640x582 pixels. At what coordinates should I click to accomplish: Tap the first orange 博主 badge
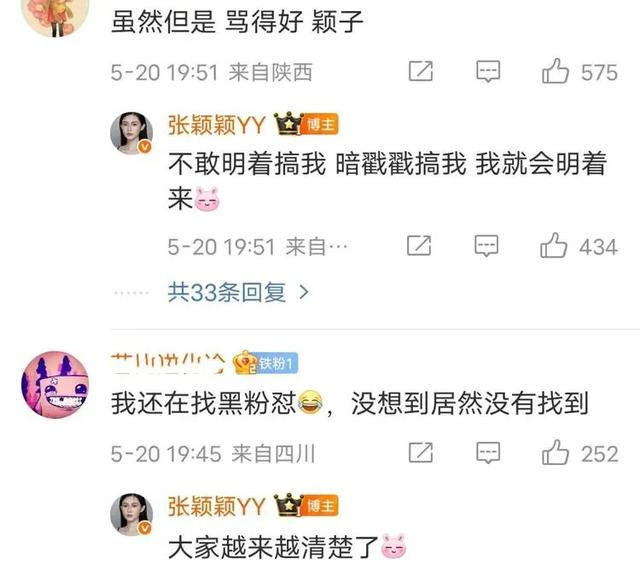coord(320,124)
